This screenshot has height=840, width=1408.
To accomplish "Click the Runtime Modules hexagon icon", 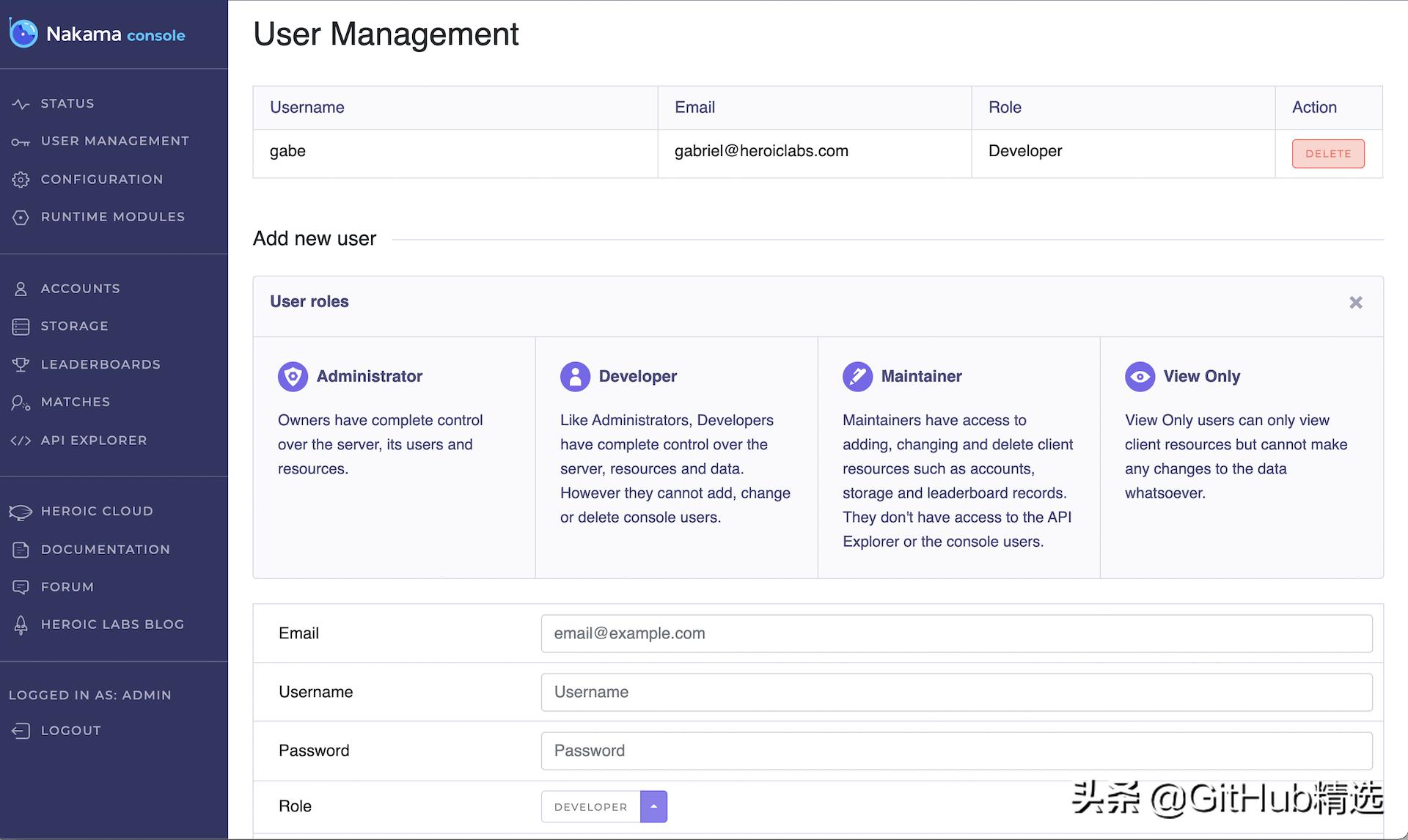I will point(21,218).
